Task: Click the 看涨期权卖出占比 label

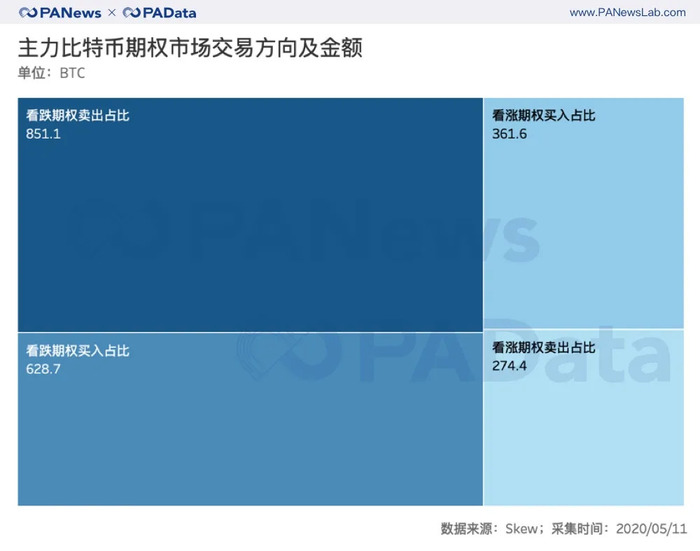Action: tap(544, 348)
